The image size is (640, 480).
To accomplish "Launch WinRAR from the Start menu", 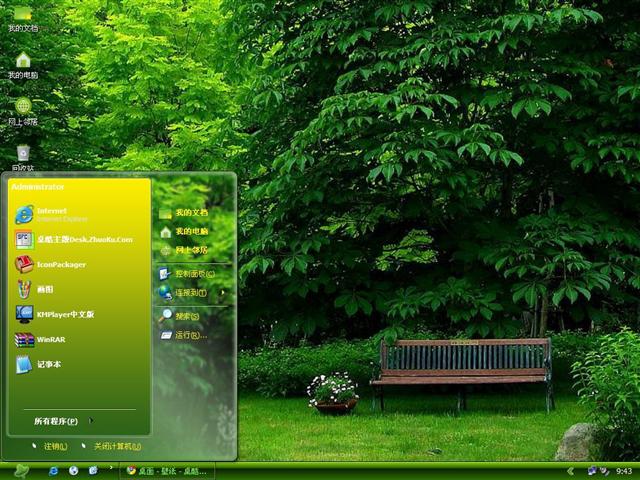I will point(40,339).
